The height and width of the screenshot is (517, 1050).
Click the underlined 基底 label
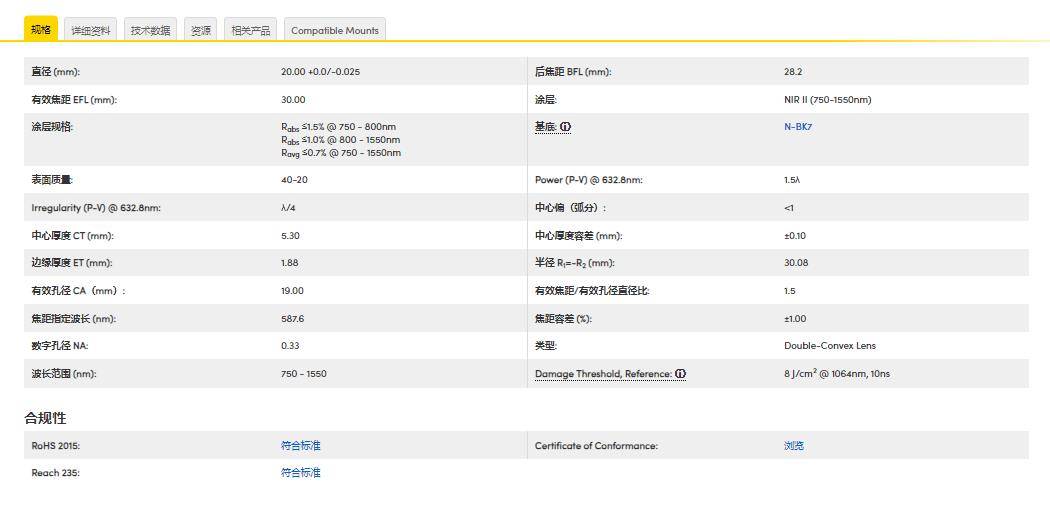click(x=545, y=127)
